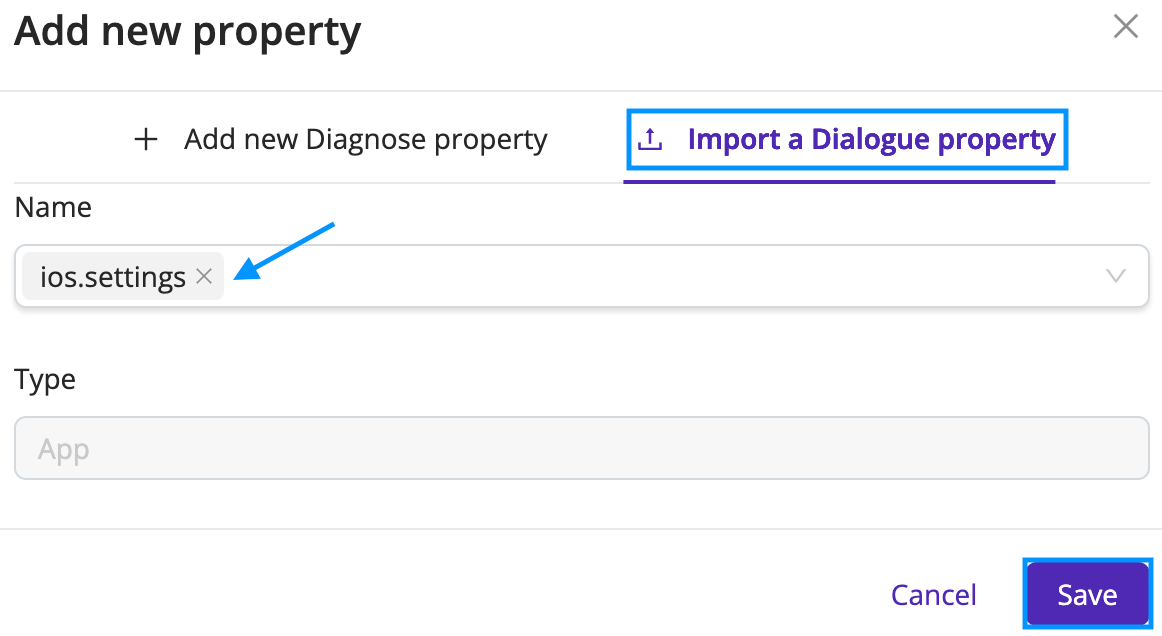Select the ios.settings tag chip text
The height and width of the screenshot is (636, 1162).
[113, 277]
